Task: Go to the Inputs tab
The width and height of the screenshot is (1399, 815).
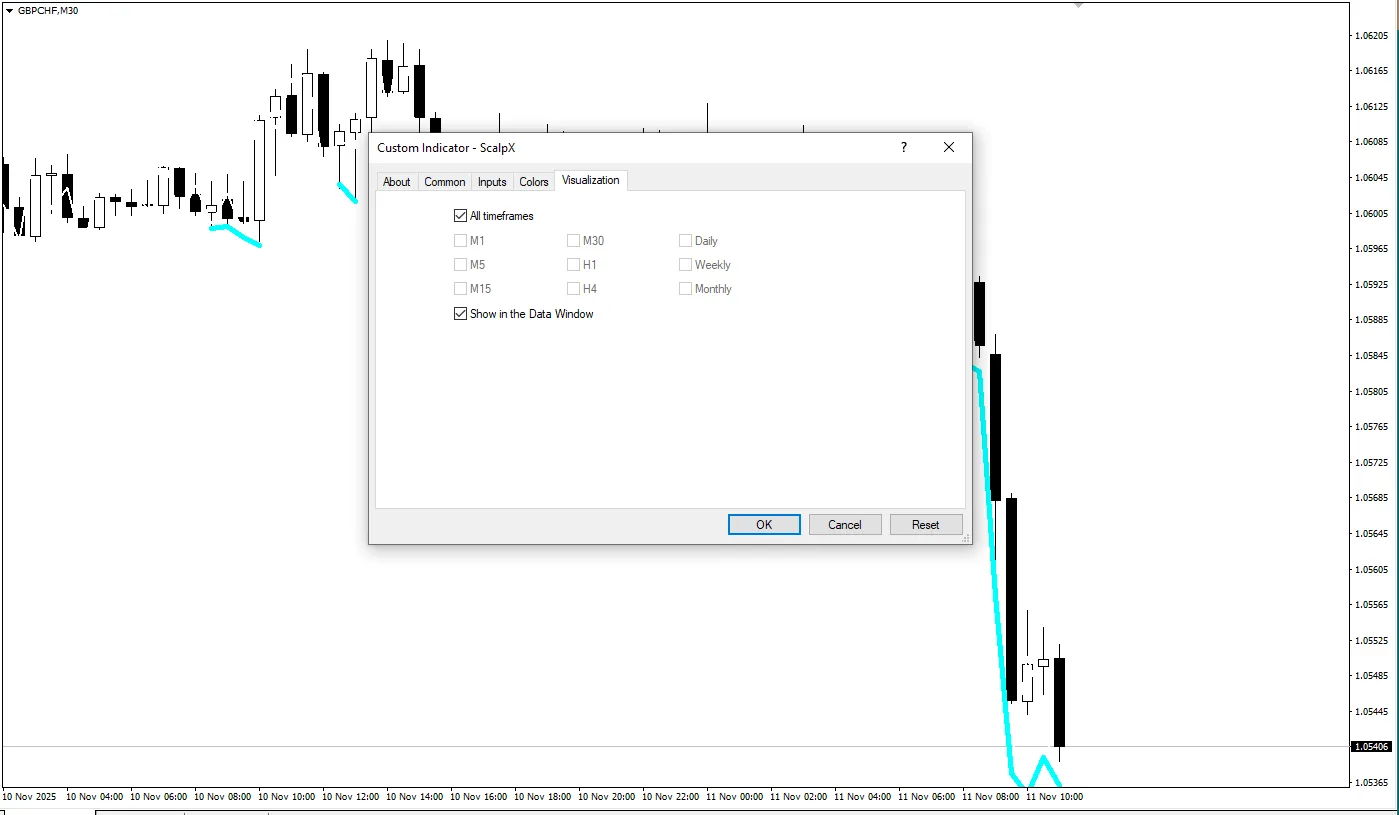Action: pyautogui.click(x=492, y=181)
